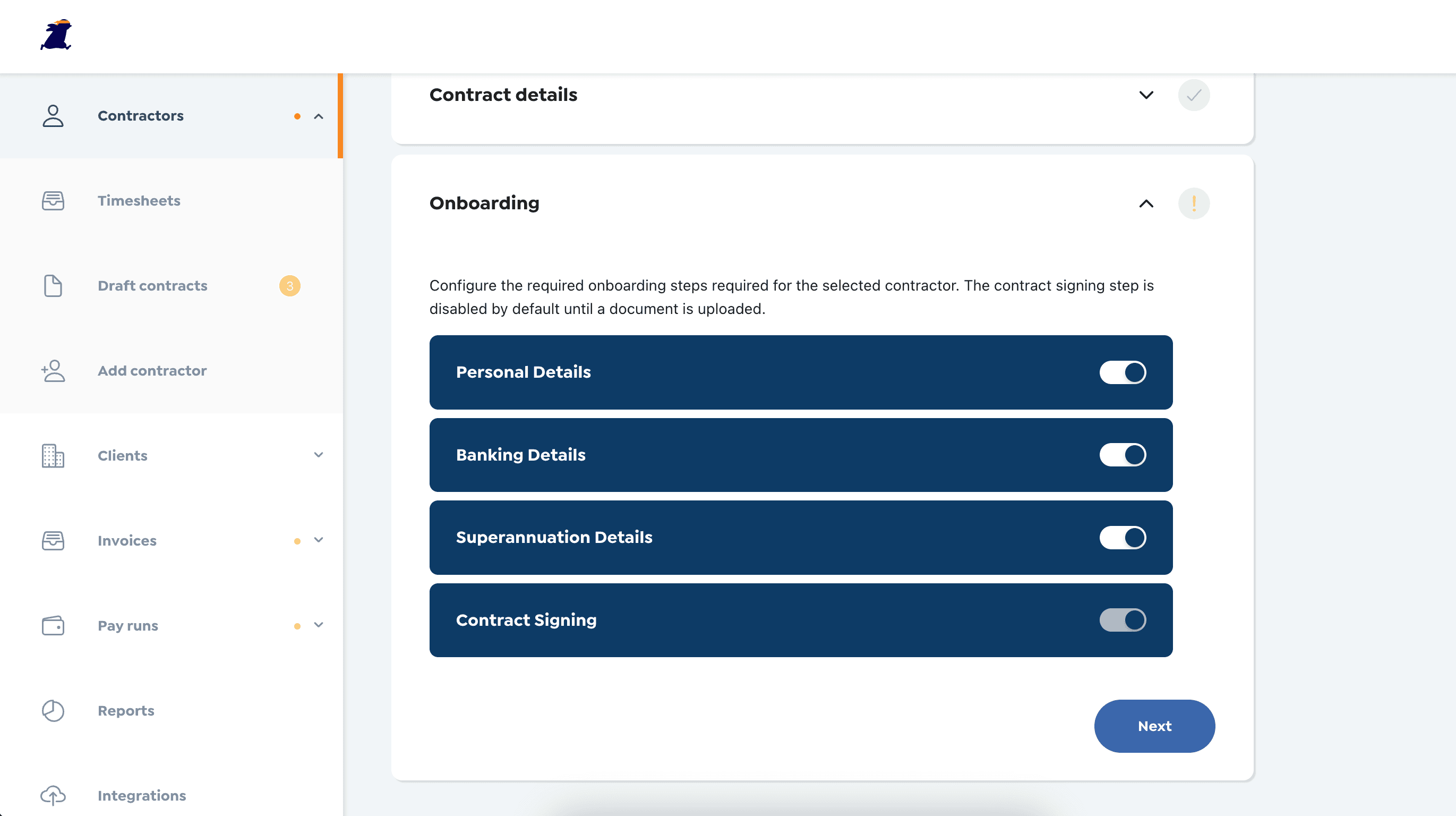Toggle the Personal Details onboarding step
Viewport: 1456px width, 816px height.
coord(1122,372)
